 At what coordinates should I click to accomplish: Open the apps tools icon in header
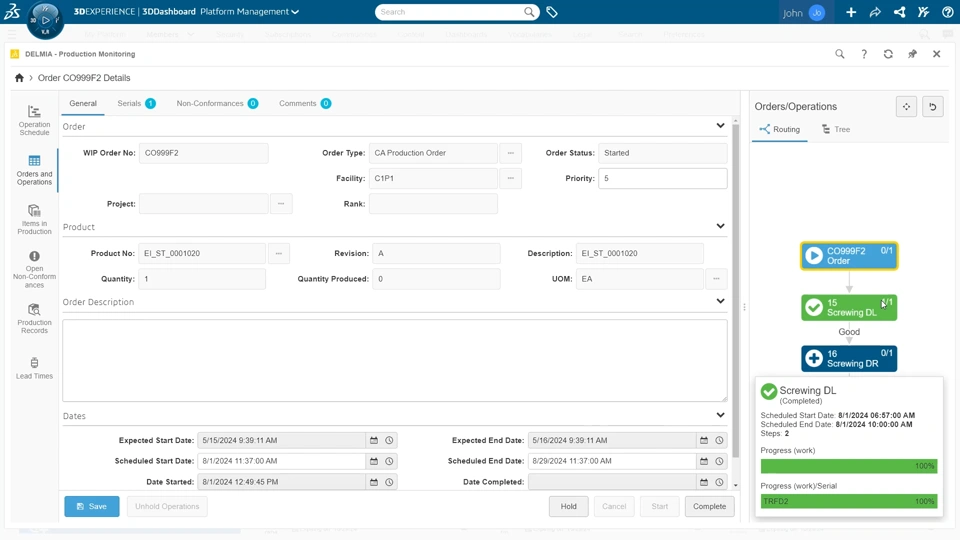point(923,12)
